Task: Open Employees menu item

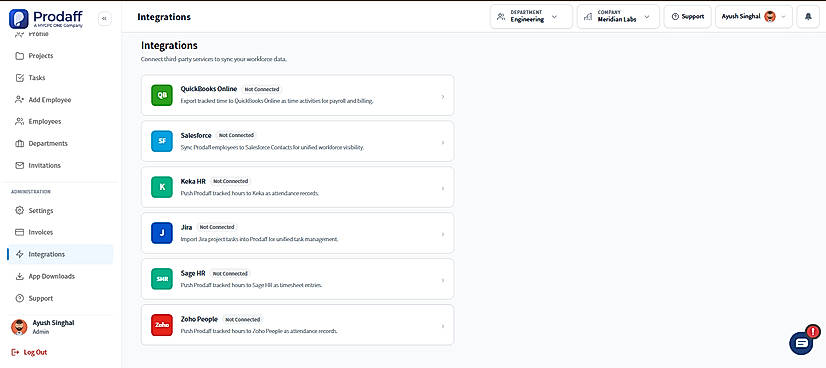Action: [60, 122]
